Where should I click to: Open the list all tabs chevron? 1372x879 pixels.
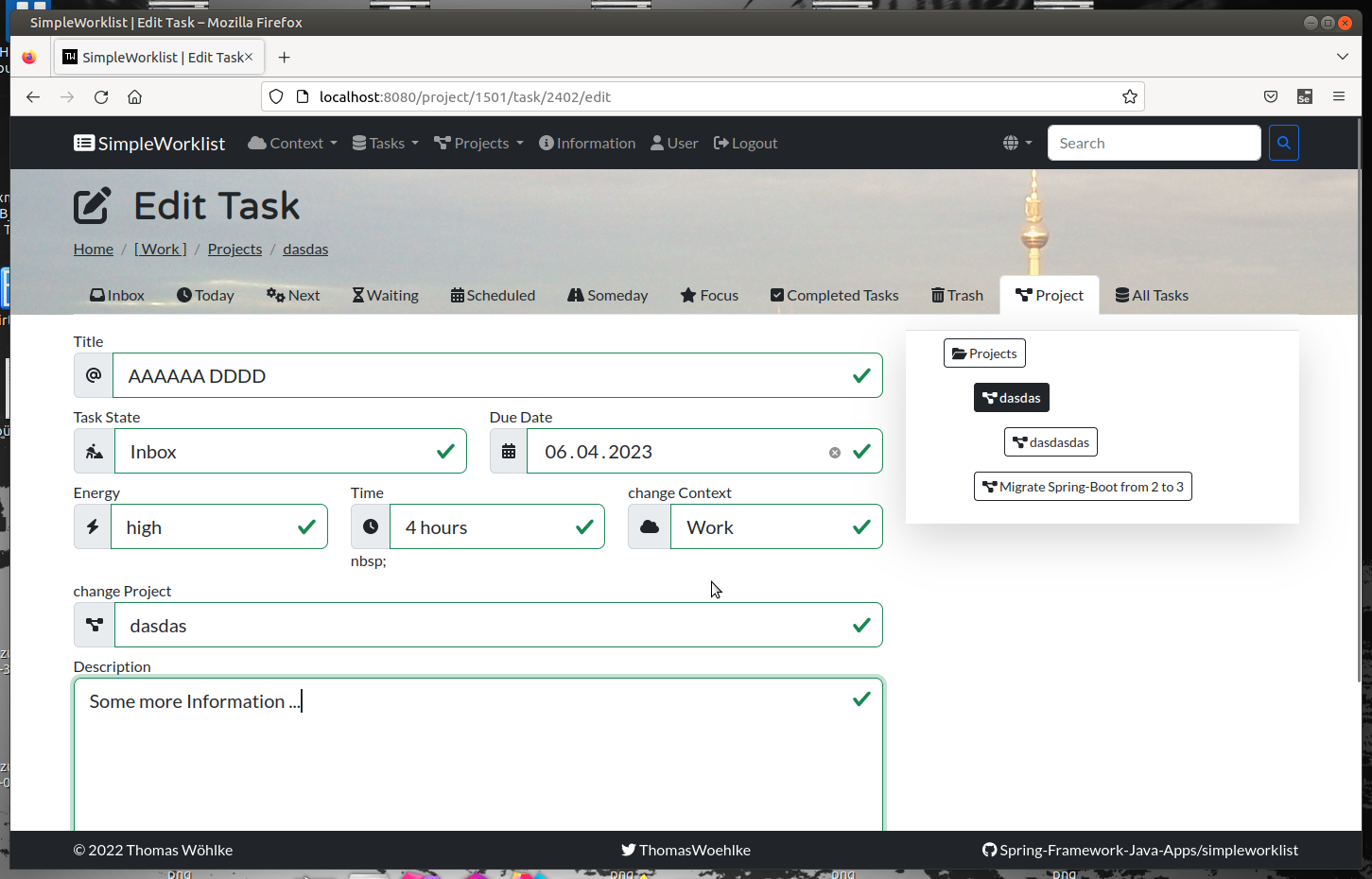[x=1343, y=57]
